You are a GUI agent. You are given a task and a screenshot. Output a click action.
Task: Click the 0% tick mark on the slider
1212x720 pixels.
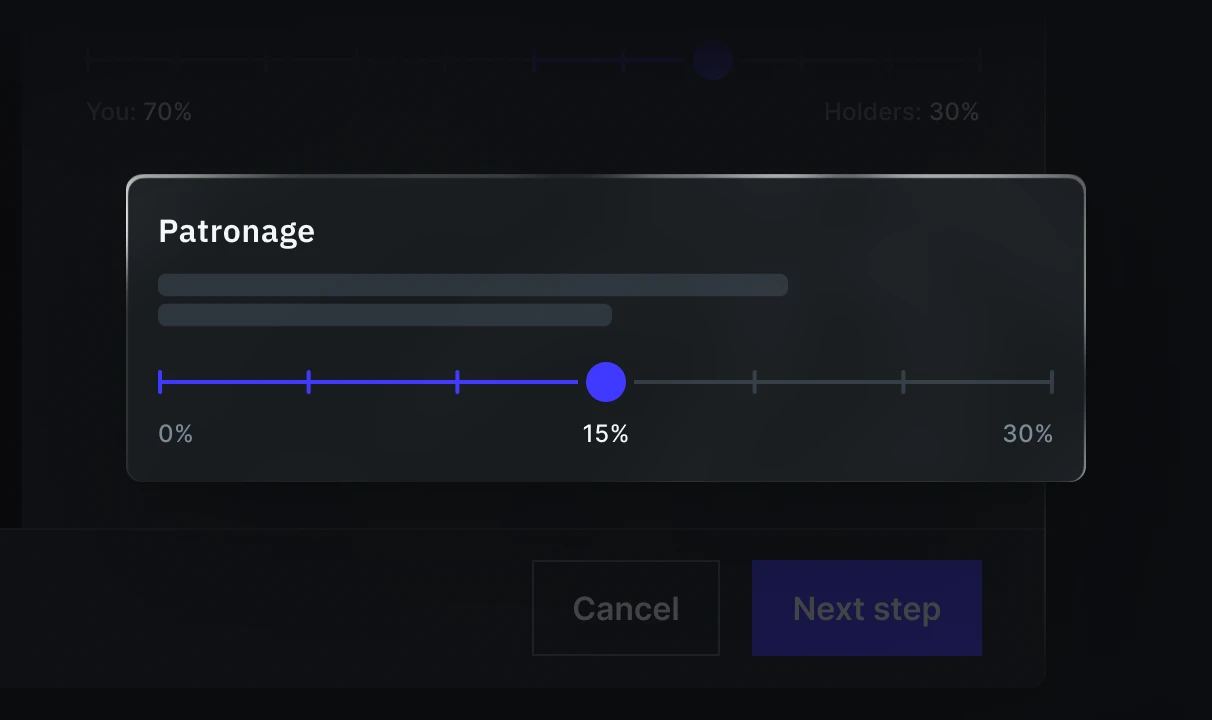[159, 382]
